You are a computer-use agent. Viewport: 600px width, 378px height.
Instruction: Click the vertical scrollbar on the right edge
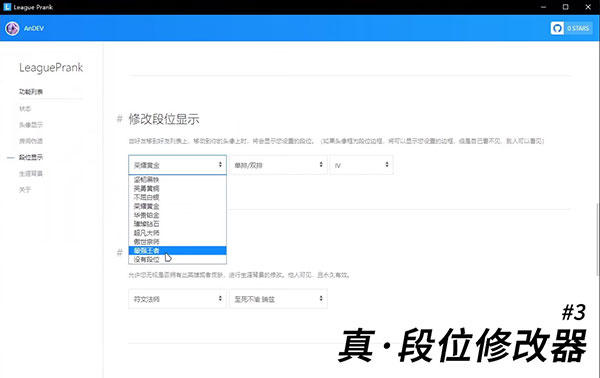click(x=597, y=239)
